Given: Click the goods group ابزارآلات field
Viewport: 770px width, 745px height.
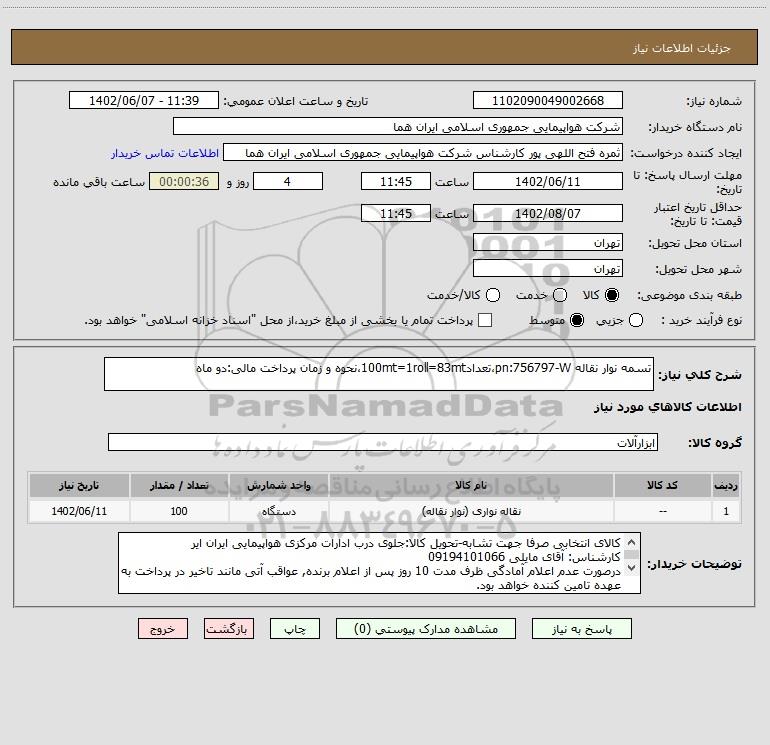Looking at the screenshot, I should (x=383, y=442).
